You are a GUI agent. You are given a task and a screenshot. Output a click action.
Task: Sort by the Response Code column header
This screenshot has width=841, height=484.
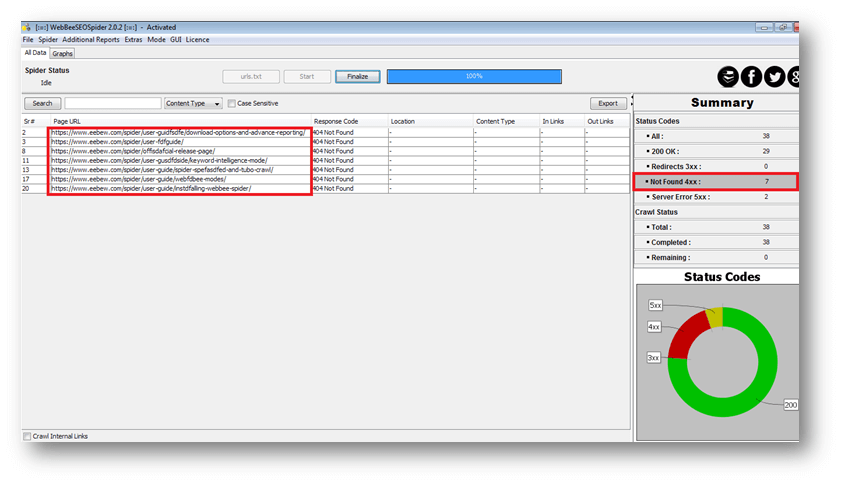pos(350,121)
